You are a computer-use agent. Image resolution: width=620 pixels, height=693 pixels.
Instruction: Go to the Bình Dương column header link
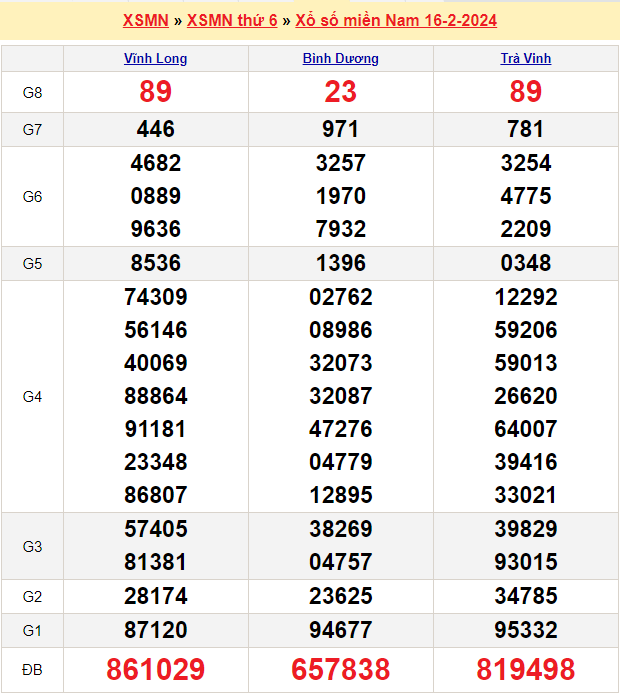tap(340, 59)
